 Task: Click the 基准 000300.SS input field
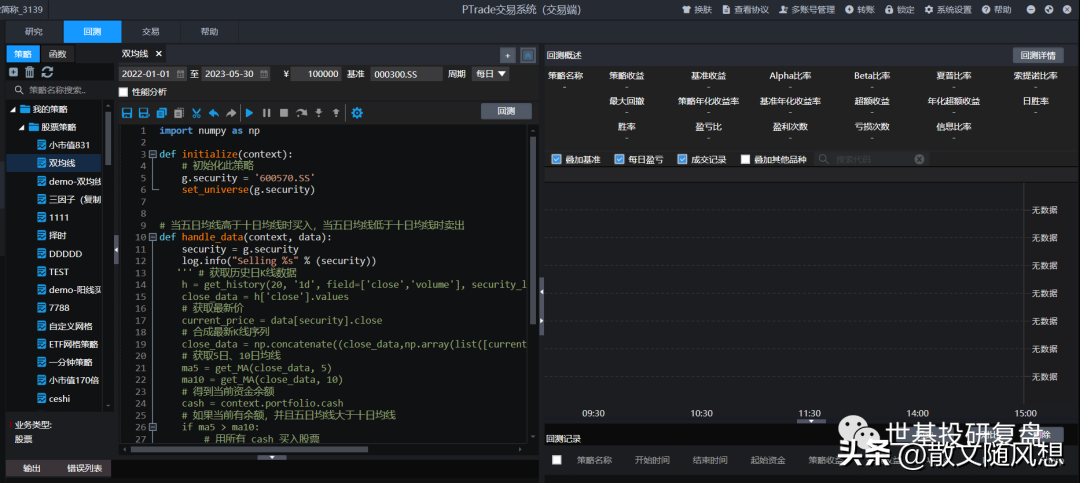406,74
